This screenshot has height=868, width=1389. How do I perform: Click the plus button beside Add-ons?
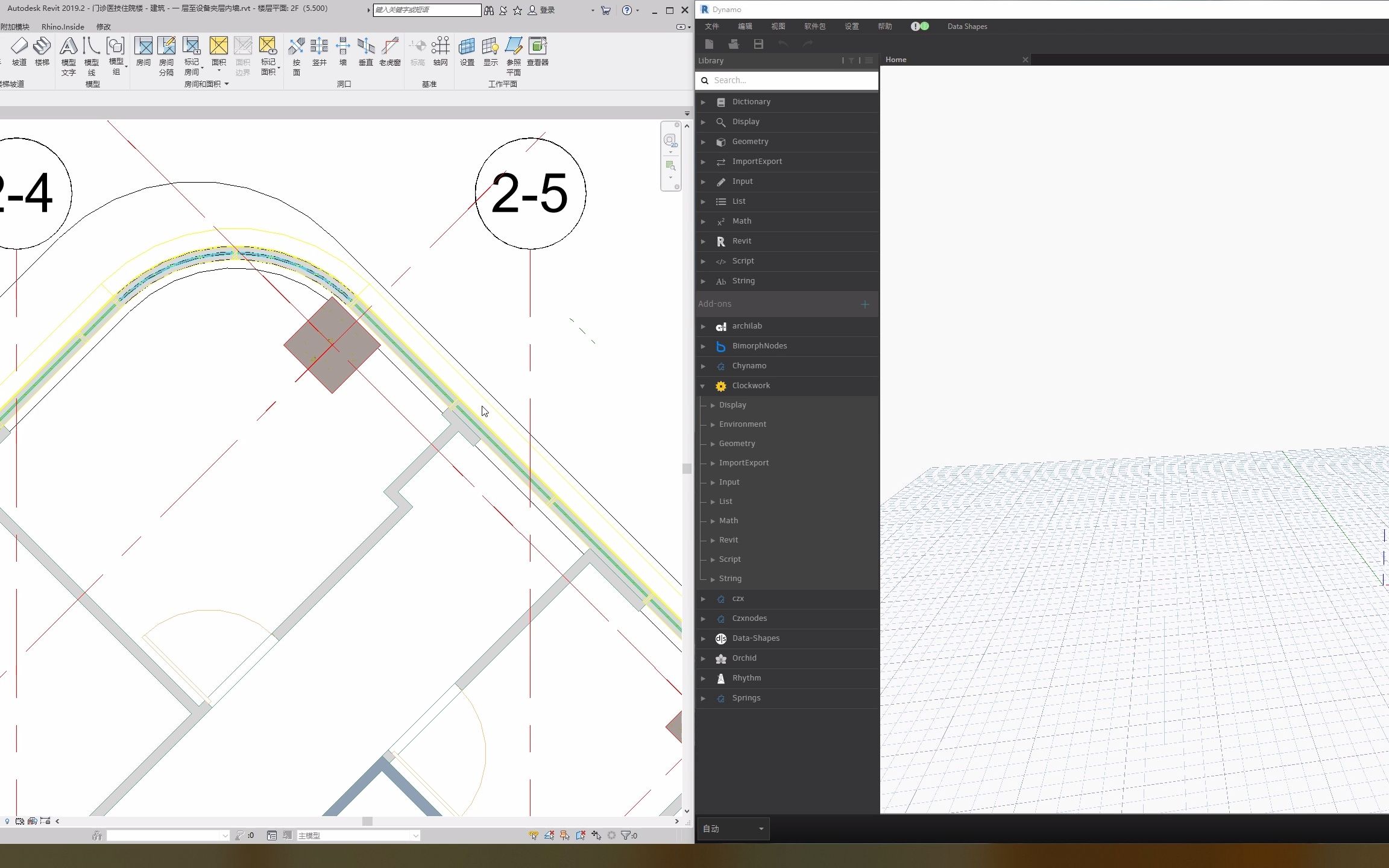[865, 304]
